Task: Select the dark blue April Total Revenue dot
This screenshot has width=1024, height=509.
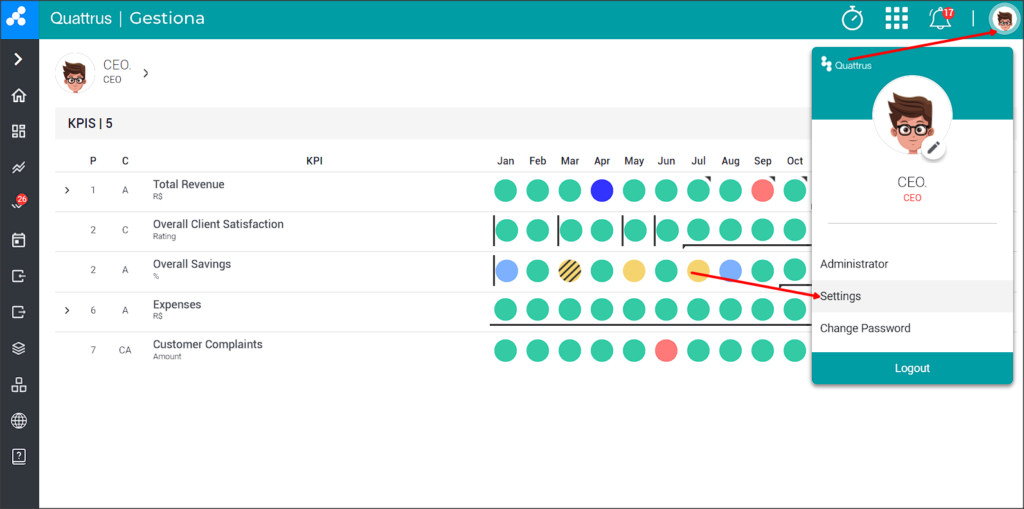Action: [601, 191]
